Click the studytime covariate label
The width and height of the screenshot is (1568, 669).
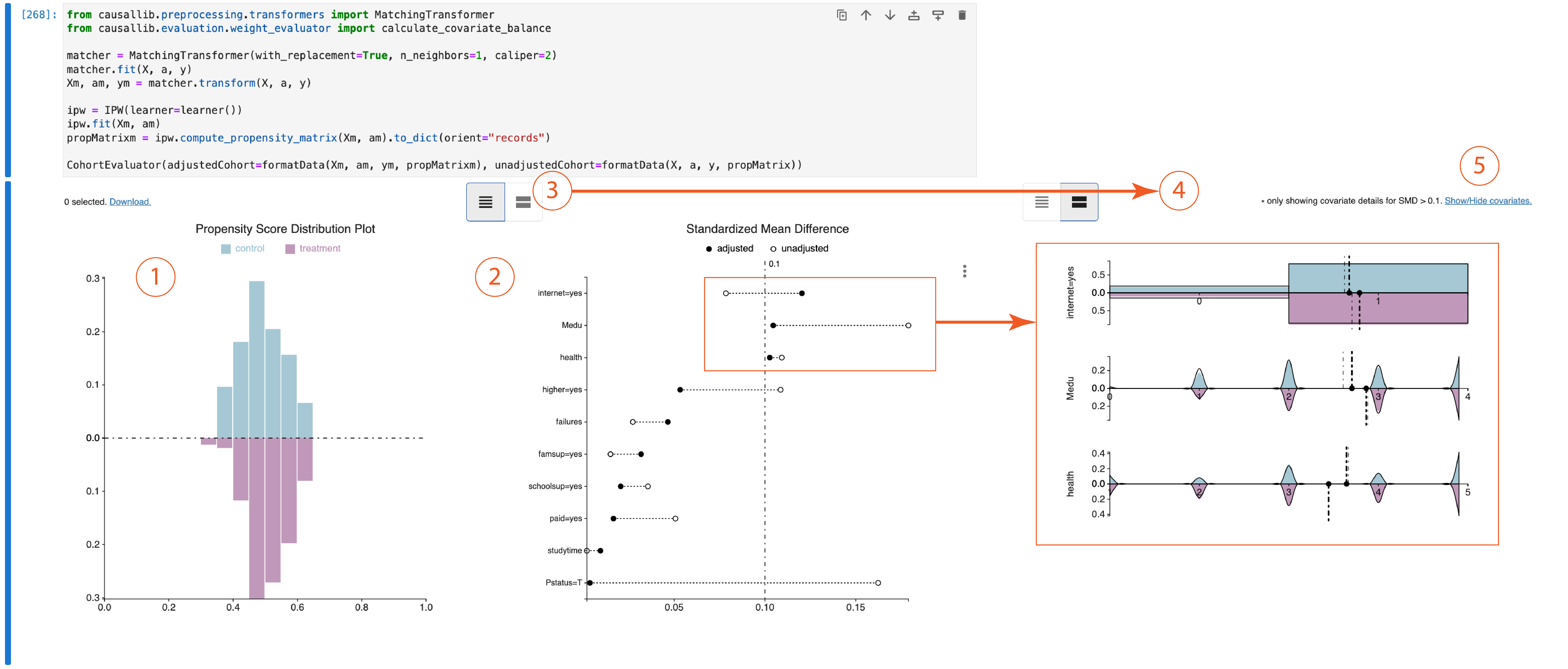(564, 551)
